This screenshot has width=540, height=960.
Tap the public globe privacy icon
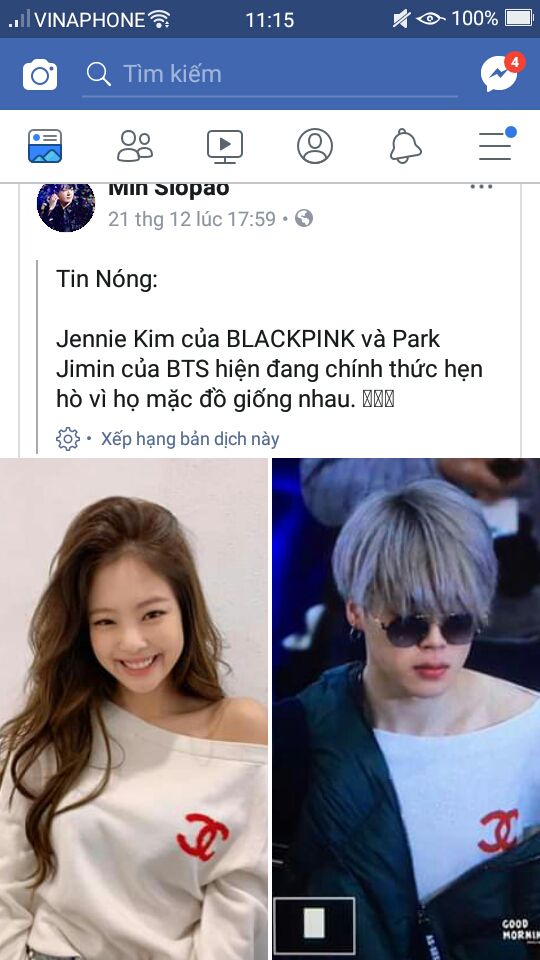click(x=304, y=219)
